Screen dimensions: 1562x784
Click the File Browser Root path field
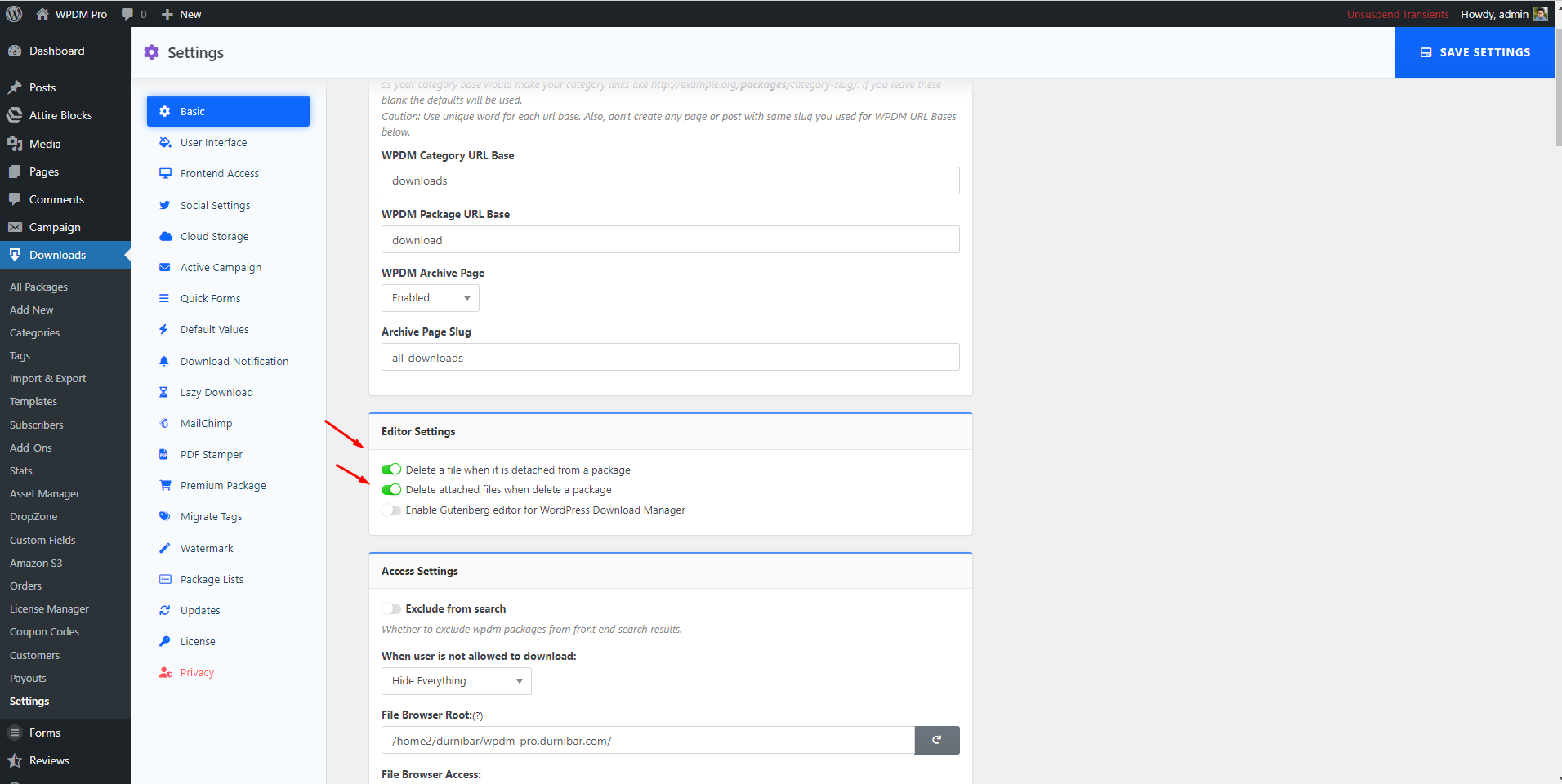point(648,740)
